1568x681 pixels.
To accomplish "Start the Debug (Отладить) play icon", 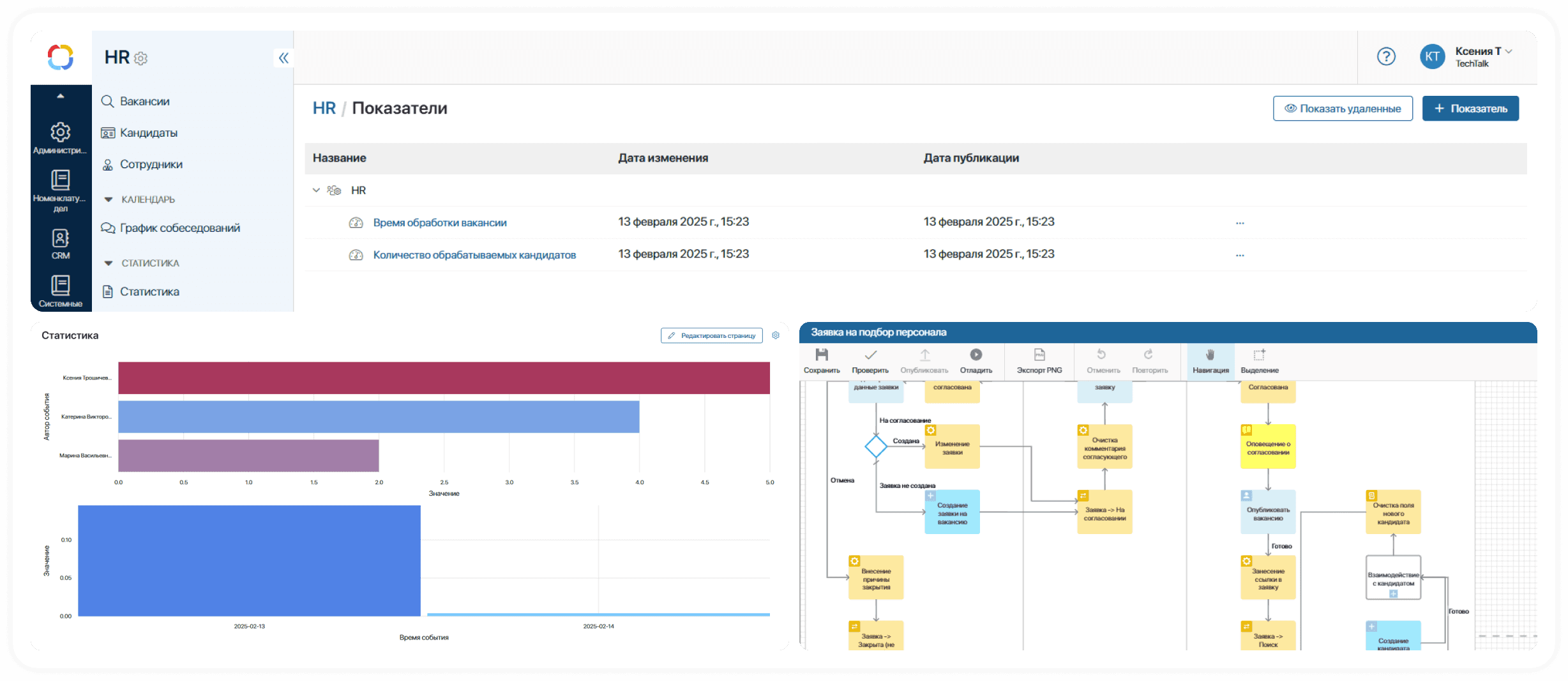I will [976, 355].
